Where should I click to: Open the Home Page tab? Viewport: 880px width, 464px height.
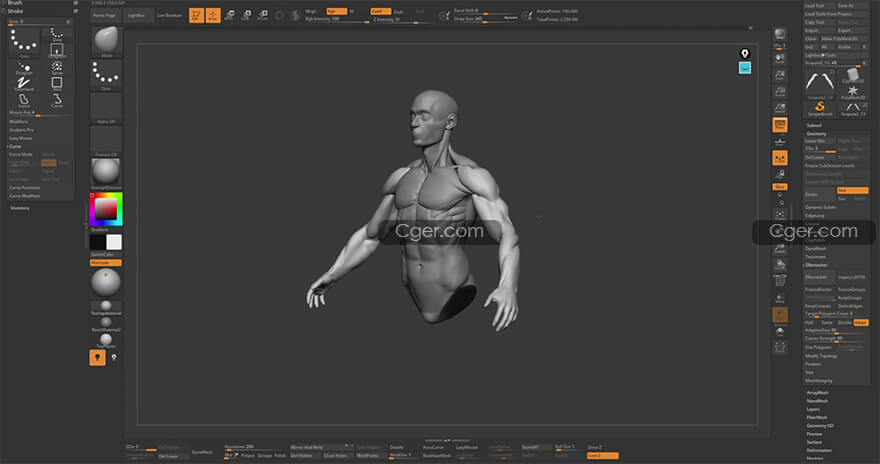click(x=104, y=15)
